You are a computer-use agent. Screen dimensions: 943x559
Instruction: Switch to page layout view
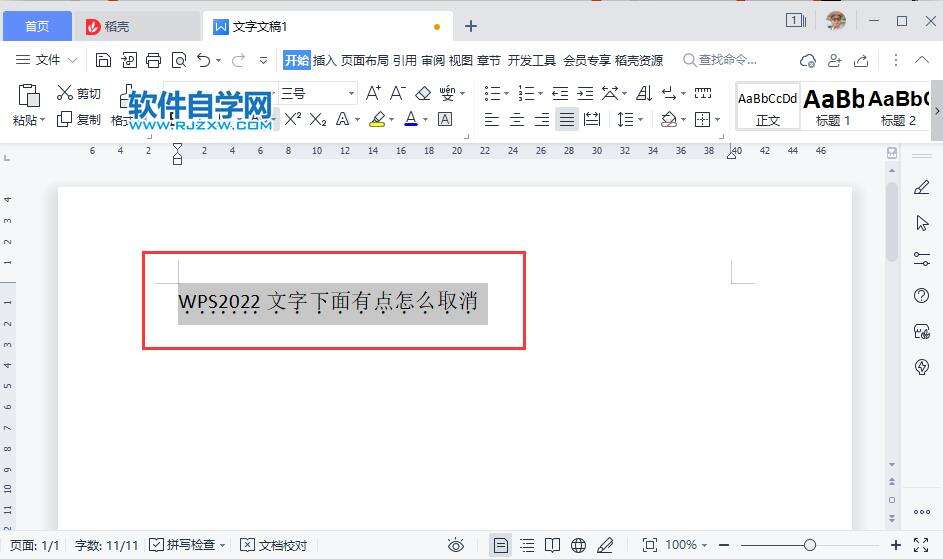click(x=500, y=545)
